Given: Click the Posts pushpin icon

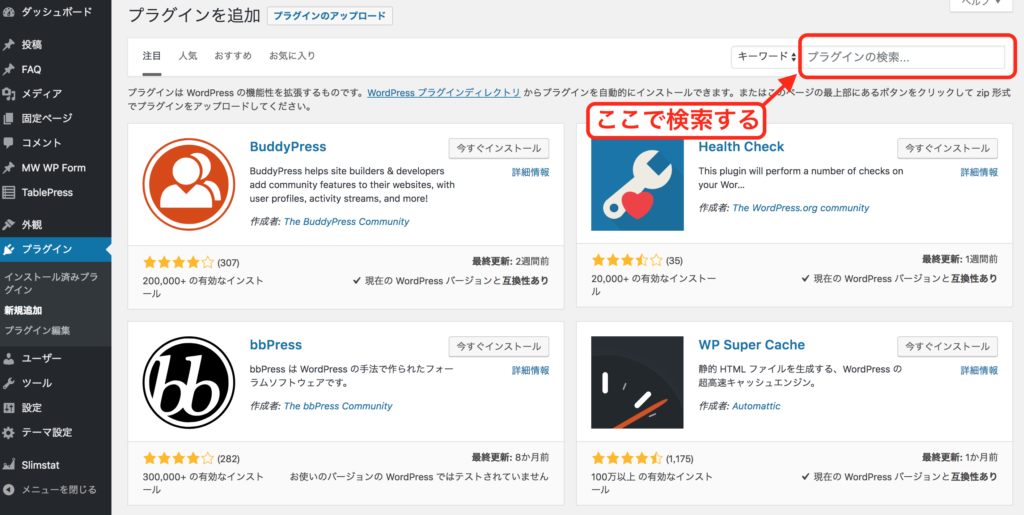Looking at the screenshot, I should pyautogui.click(x=9, y=45).
